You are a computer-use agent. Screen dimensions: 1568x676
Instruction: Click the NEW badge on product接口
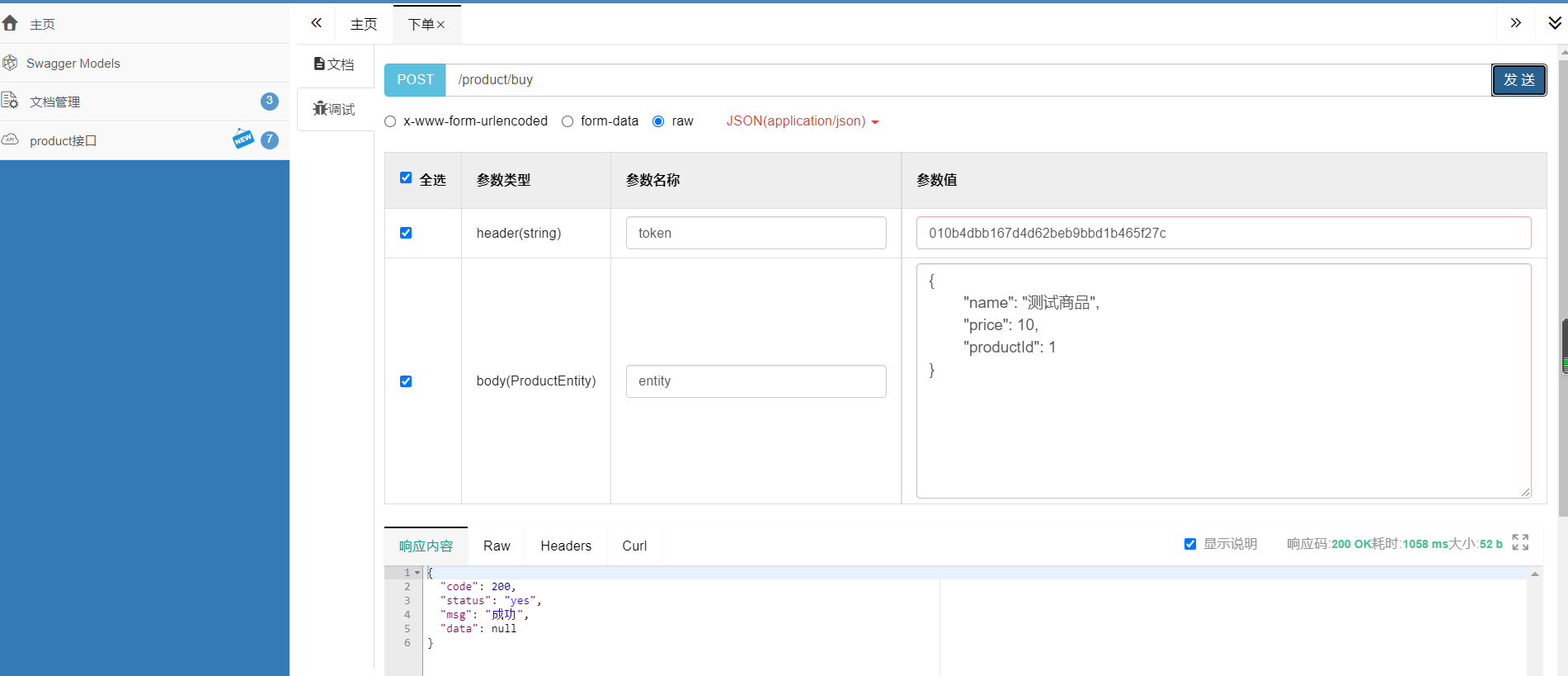[243, 139]
